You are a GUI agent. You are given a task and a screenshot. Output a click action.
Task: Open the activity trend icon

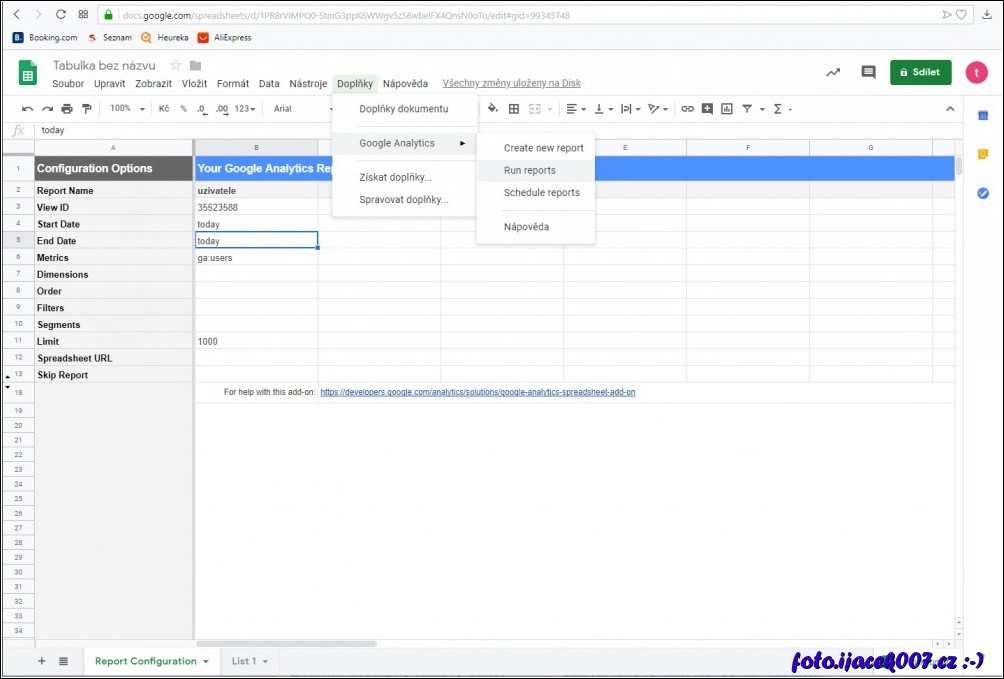(832, 72)
